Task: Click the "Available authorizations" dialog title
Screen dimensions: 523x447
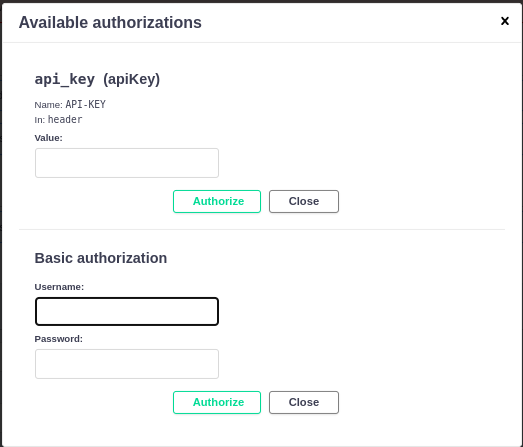Action: (x=110, y=23)
